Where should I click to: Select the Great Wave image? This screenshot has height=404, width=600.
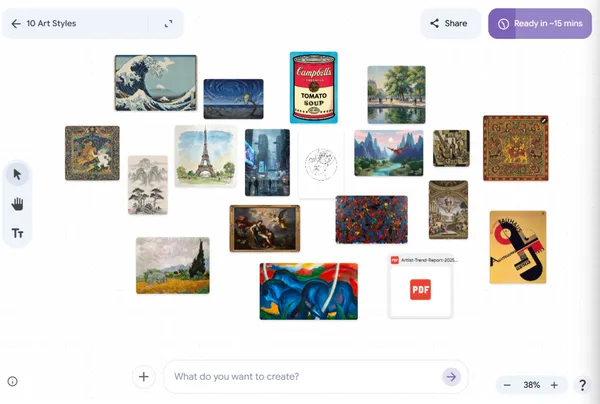pyautogui.click(x=156, y=83)
